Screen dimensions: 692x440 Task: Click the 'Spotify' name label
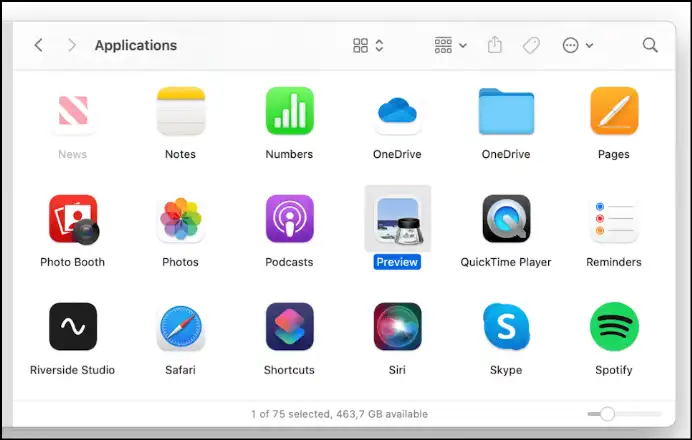point(614,370)
